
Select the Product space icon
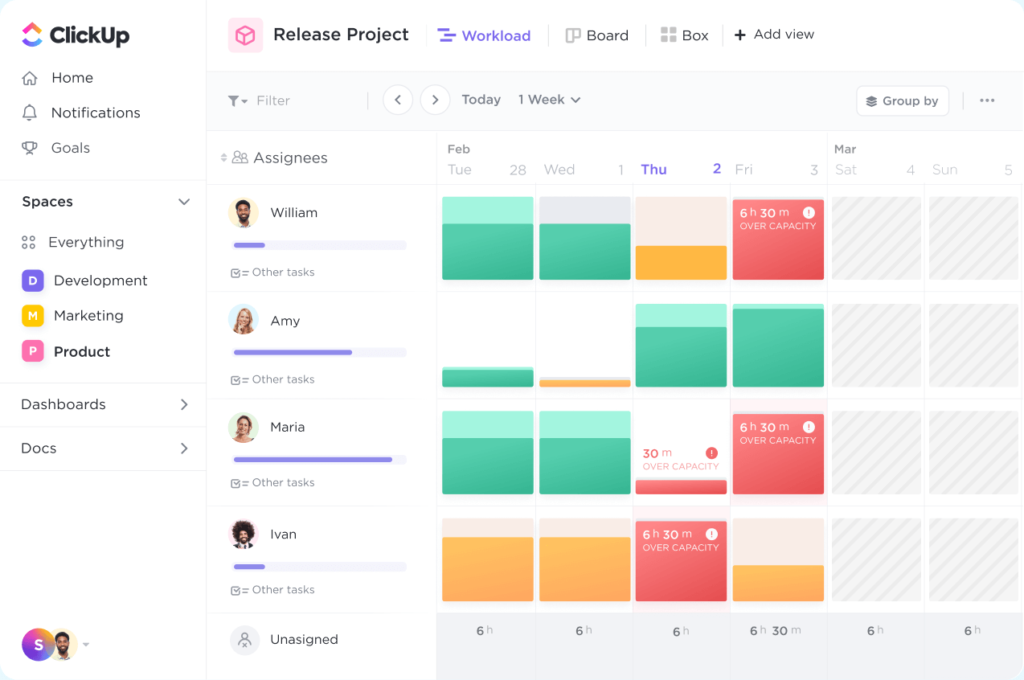point(31,351)
